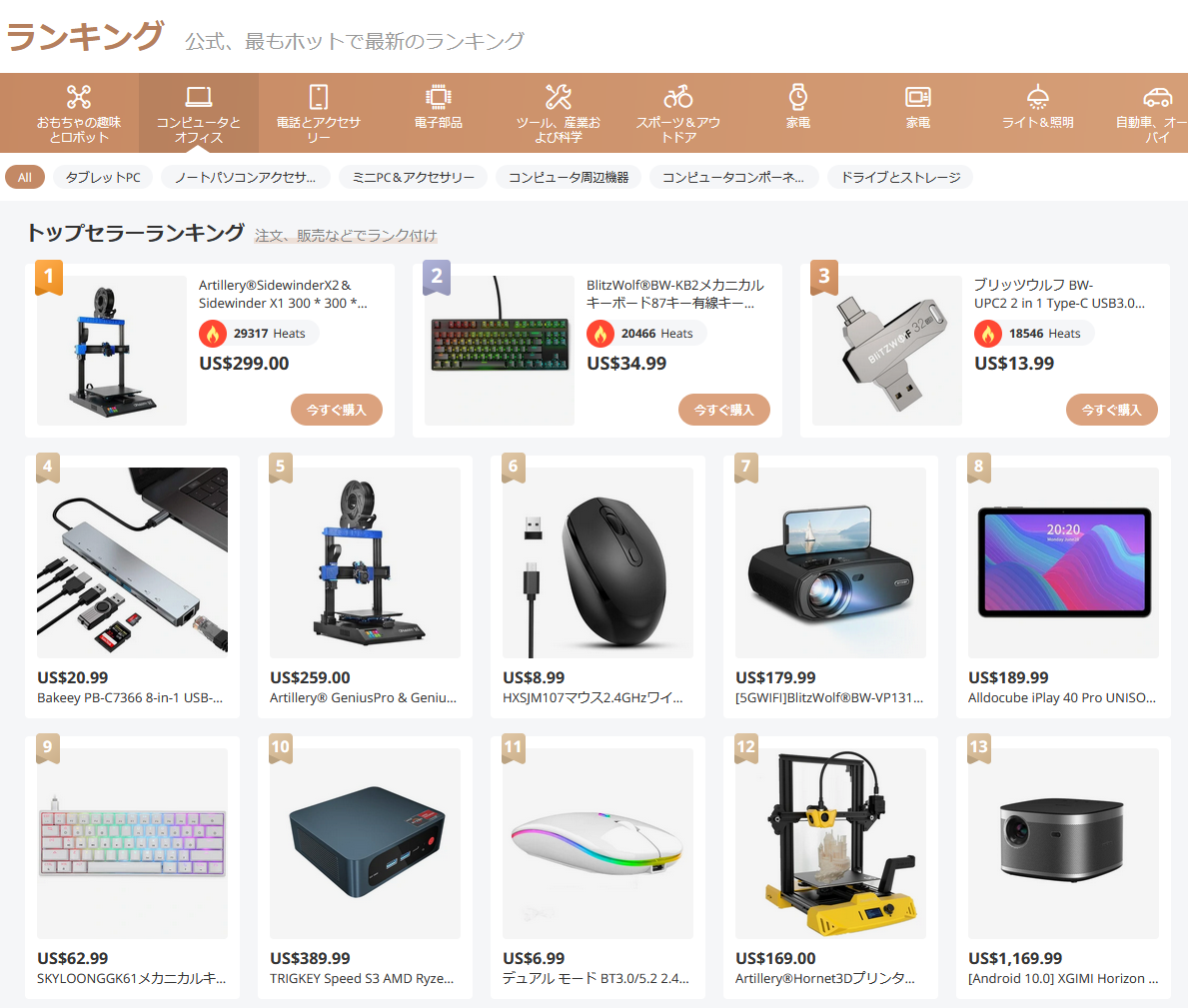Click the US$389.99 price

click(310, 959)
